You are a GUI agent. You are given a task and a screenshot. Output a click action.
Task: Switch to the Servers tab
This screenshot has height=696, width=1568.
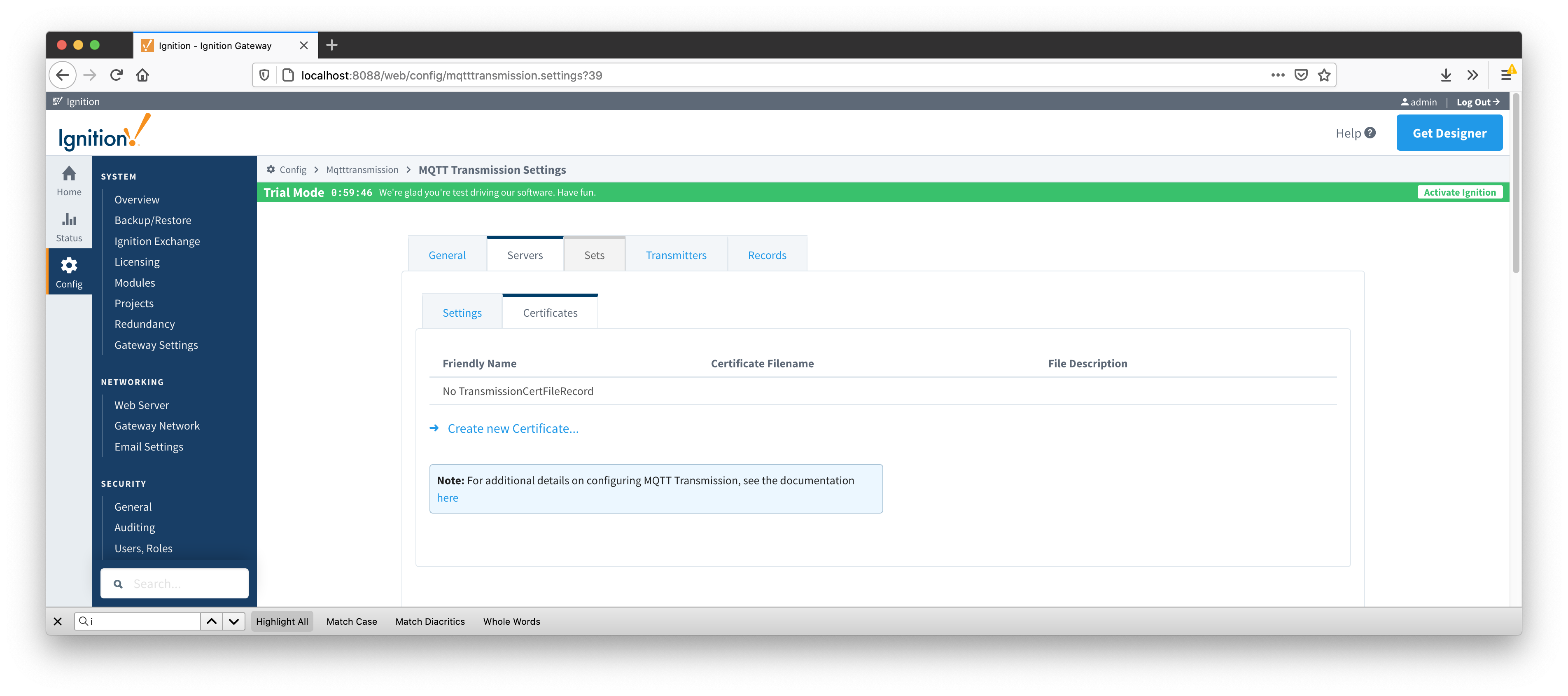point(525,255)
